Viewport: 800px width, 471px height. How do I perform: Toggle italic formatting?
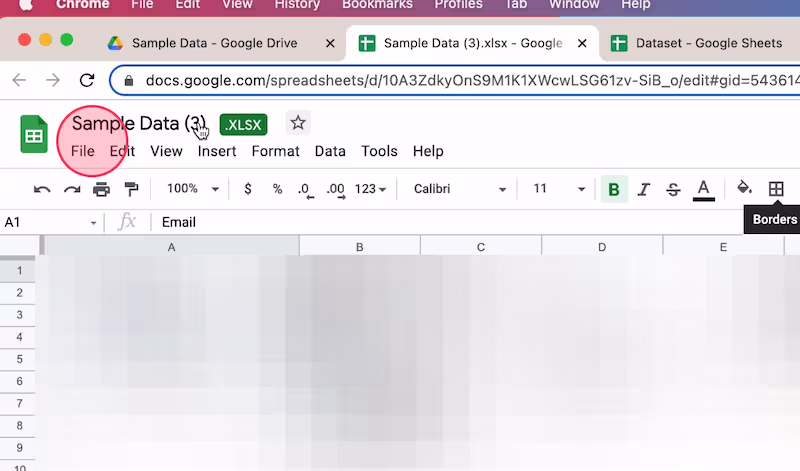644,189
